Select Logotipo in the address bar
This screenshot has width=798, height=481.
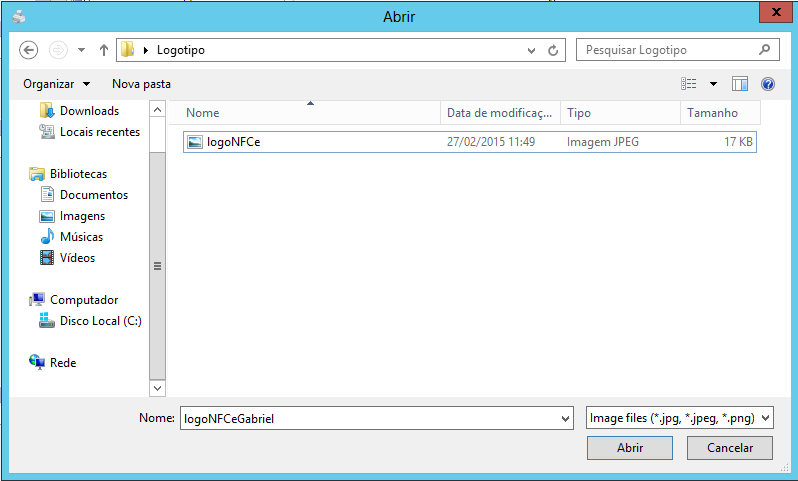click(181, 50)
